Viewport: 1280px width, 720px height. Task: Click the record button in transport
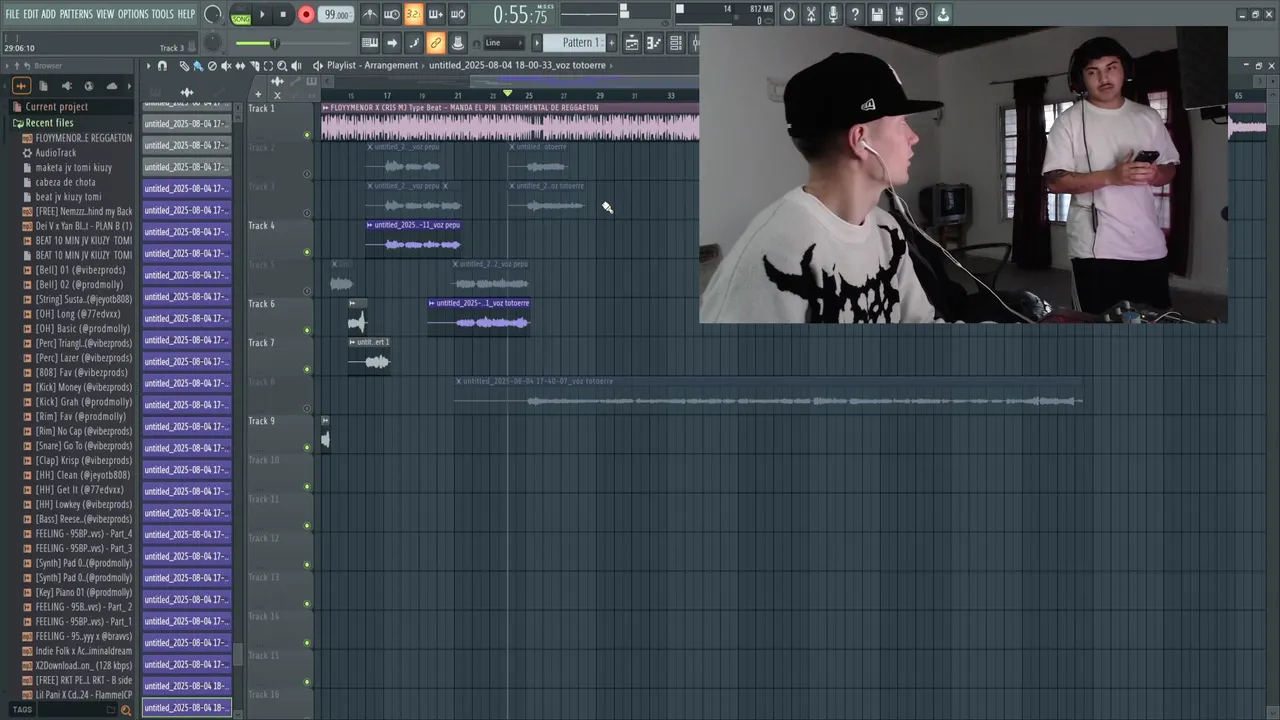[306, 14]
